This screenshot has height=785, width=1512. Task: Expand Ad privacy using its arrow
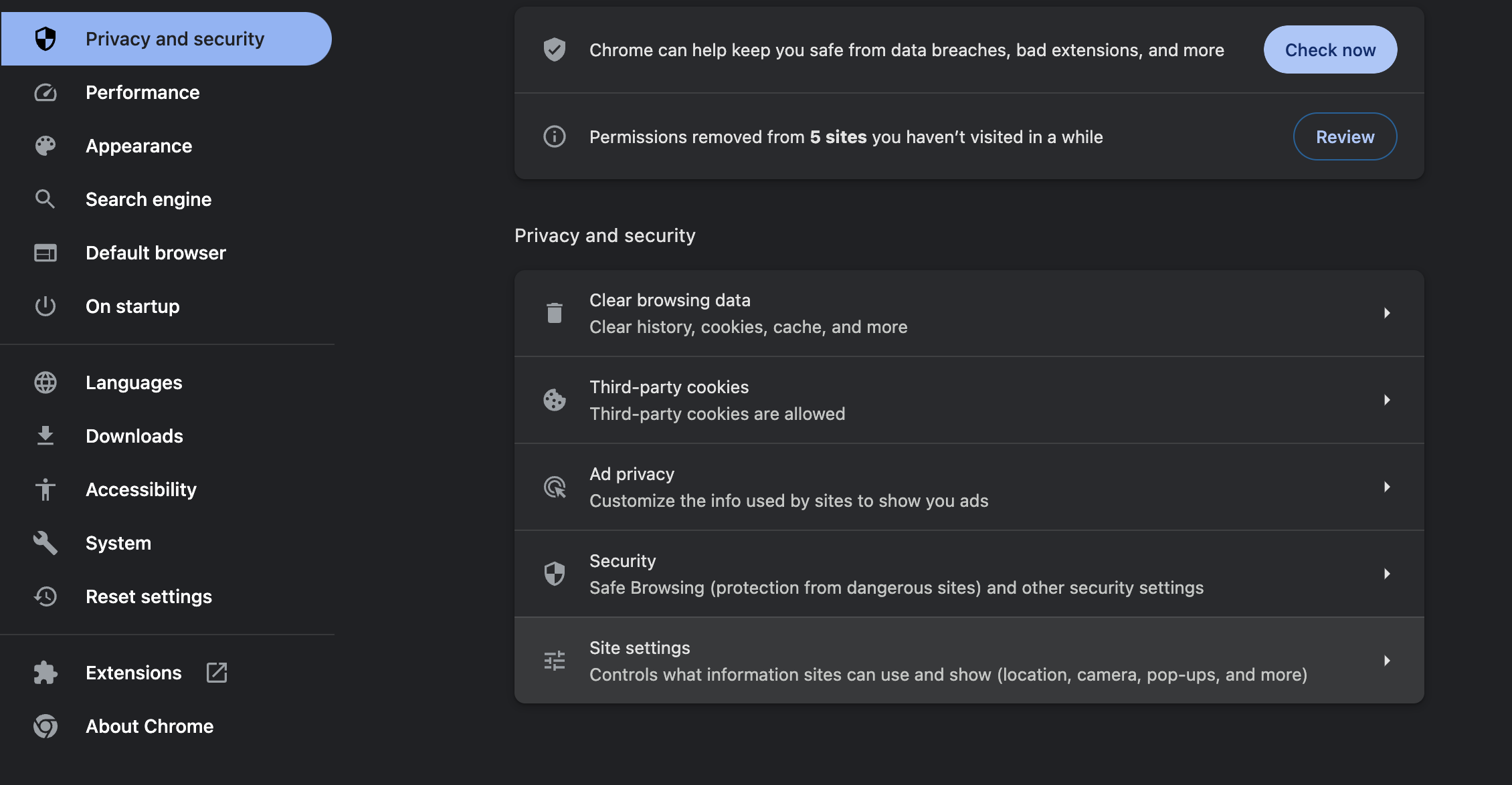[1387, 487]
